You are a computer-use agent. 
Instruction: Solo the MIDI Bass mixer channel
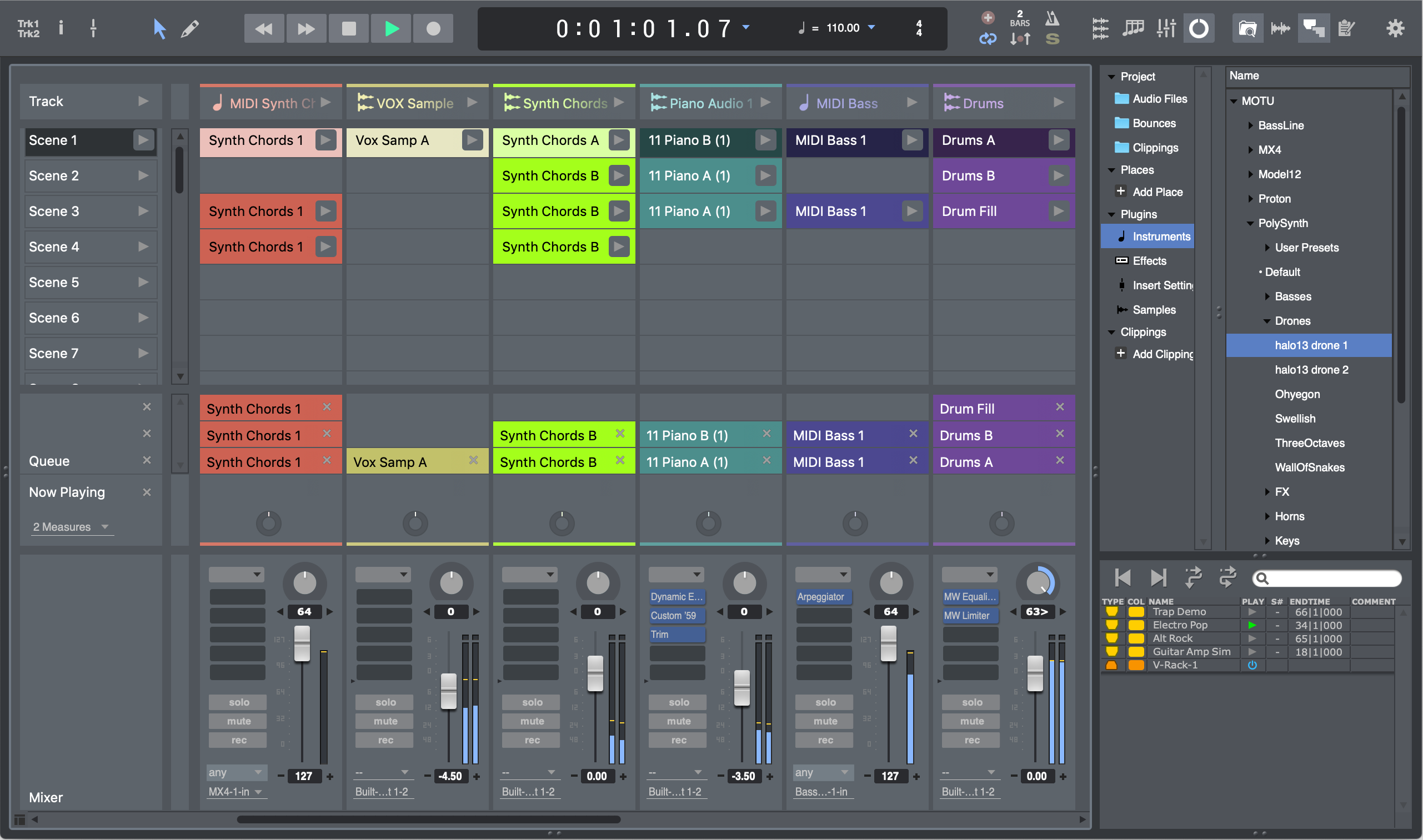coord(825,702)
